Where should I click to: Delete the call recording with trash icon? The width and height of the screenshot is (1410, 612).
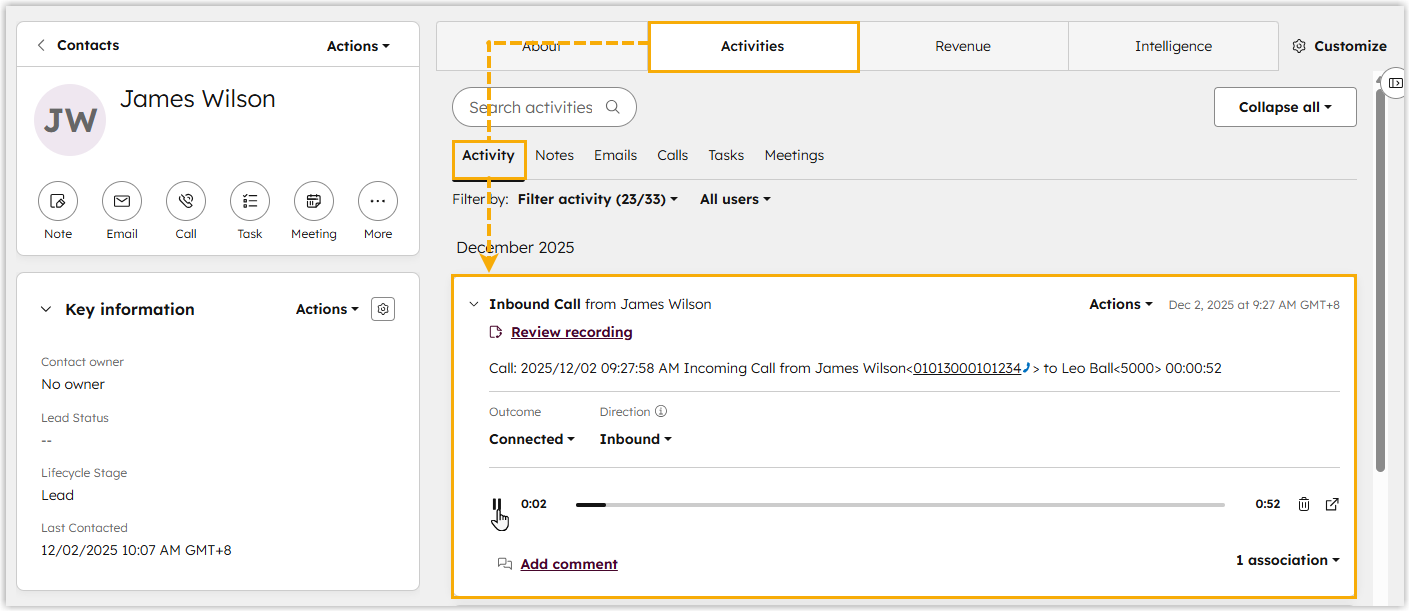pos(1304,504)
